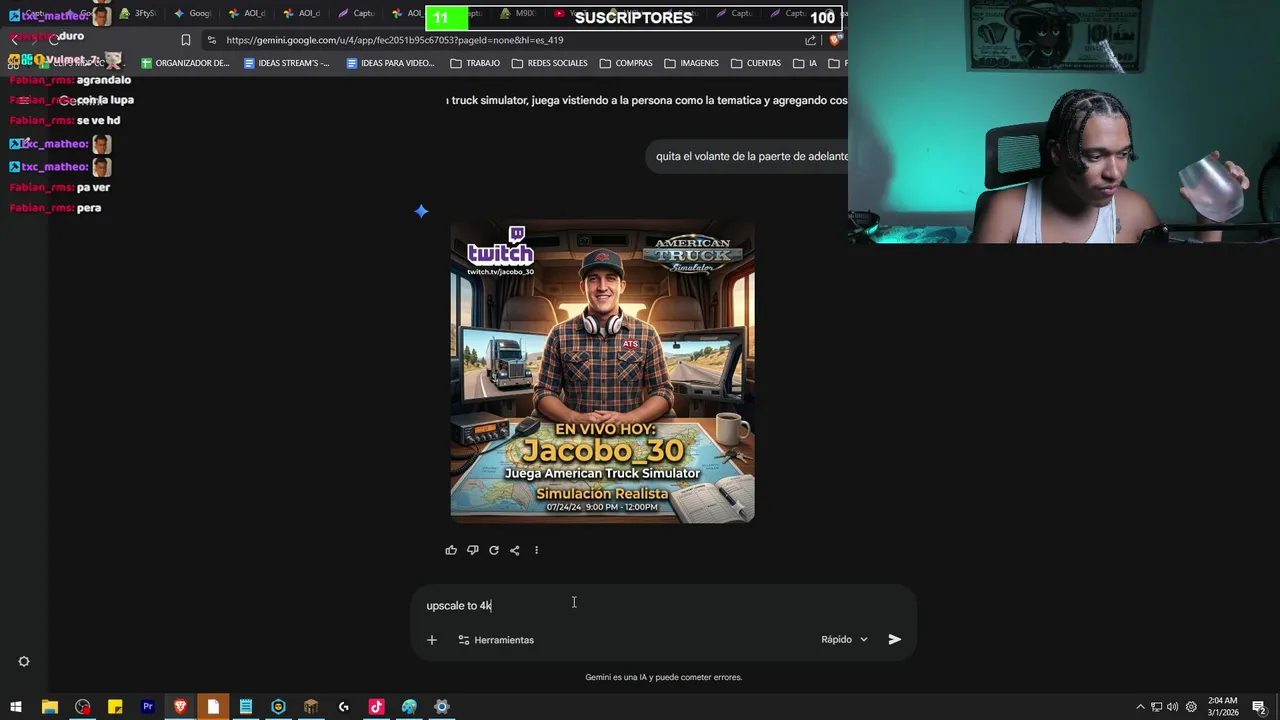Open the clock showing 2:04 AM
This screenshot has width=1280, height=720.
1223,707
